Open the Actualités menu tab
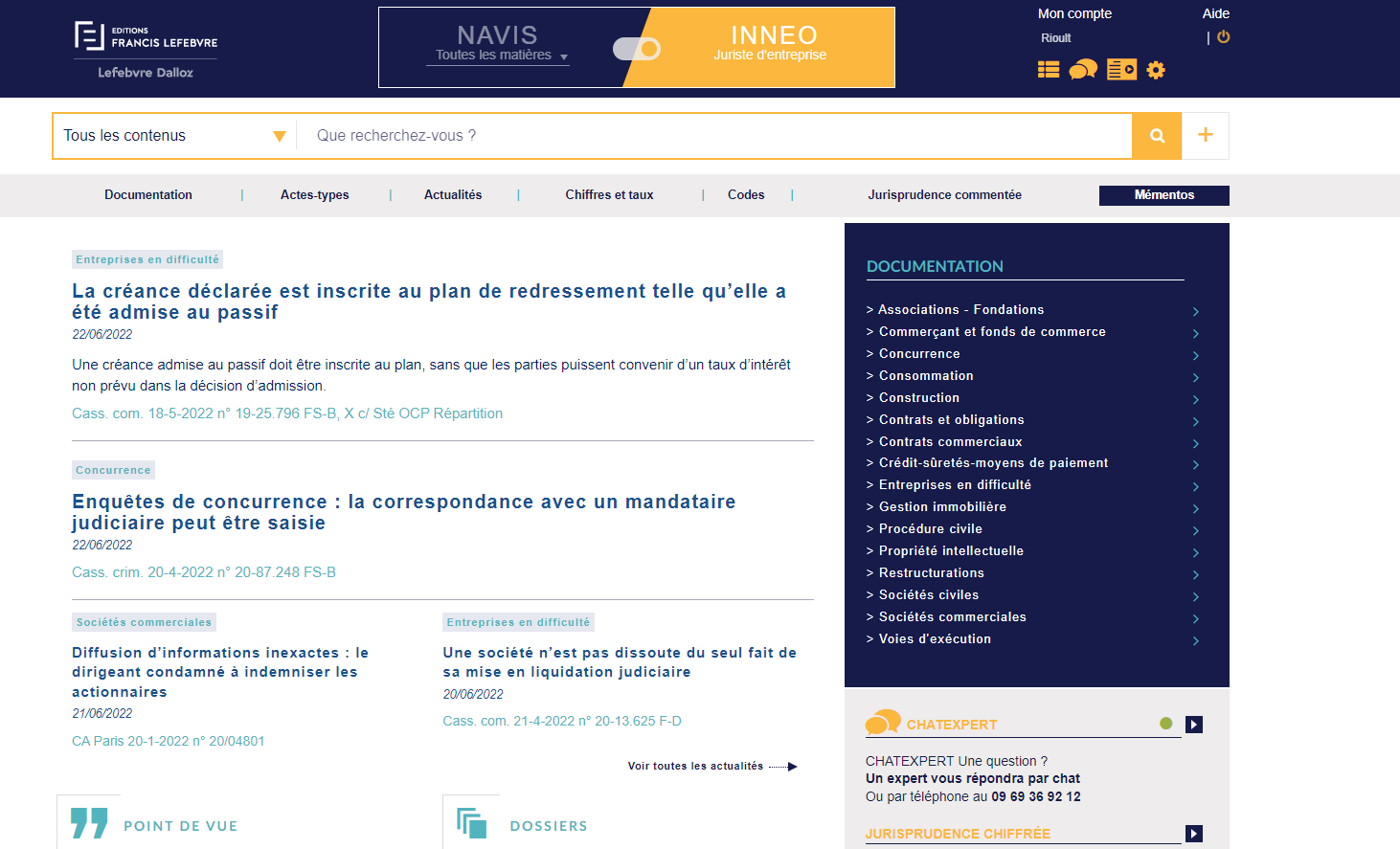This screenshot has width=1400, height=849. (453, 195)
